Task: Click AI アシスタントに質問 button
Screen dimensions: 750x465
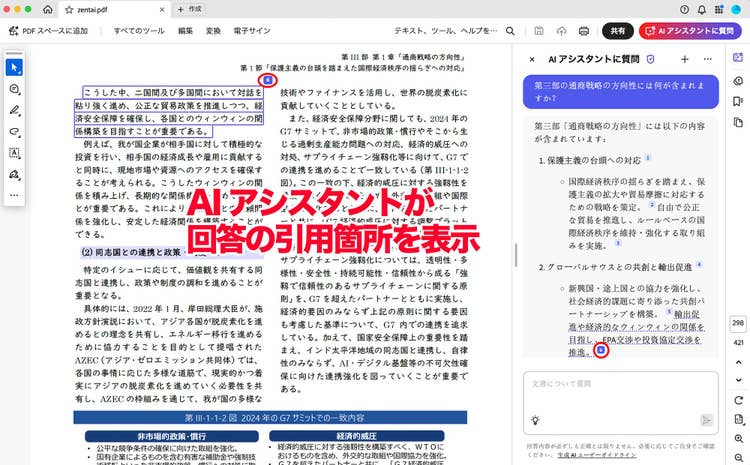Action: coord(690,31)
